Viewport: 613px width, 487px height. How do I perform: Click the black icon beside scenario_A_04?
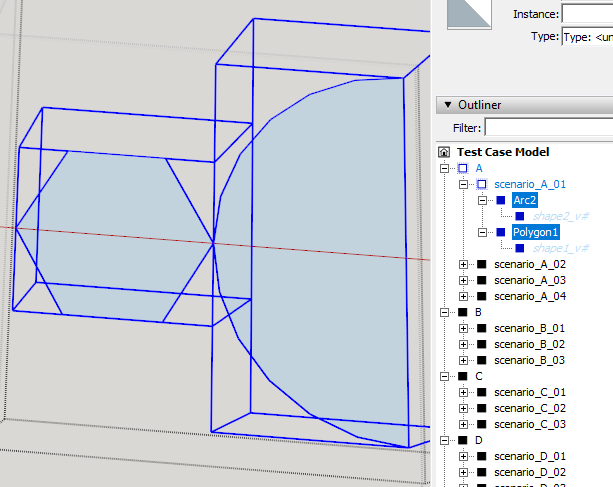tap(482, 296)
